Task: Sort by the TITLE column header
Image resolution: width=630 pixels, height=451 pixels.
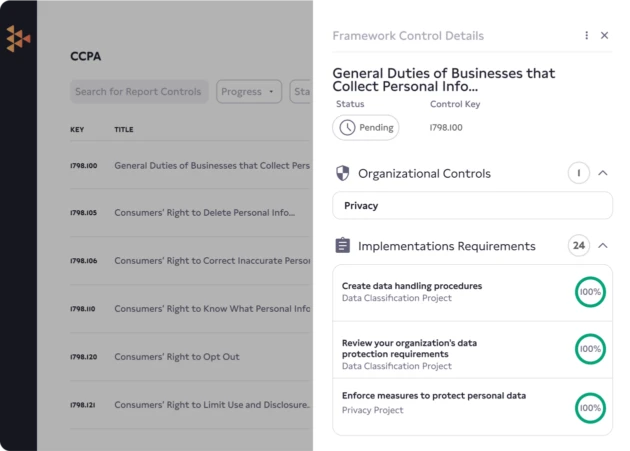Action: point(124,129)
